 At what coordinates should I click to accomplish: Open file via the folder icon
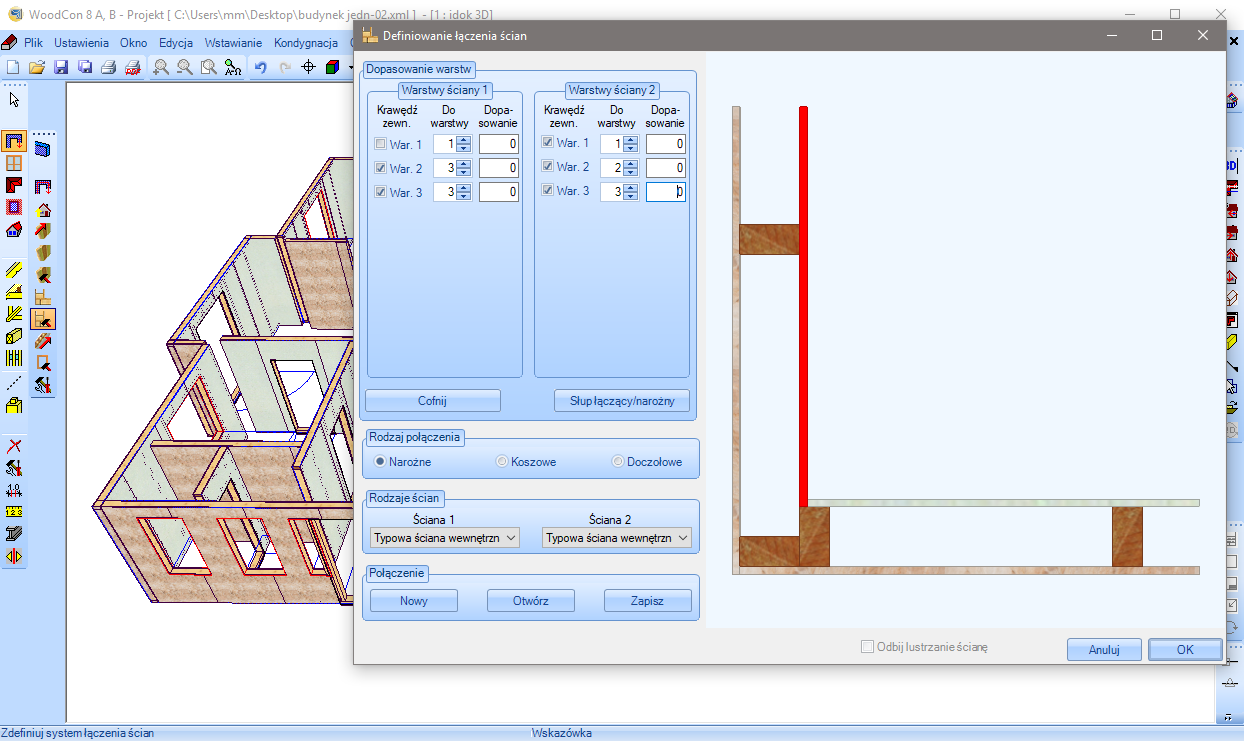tap(37, 67)
